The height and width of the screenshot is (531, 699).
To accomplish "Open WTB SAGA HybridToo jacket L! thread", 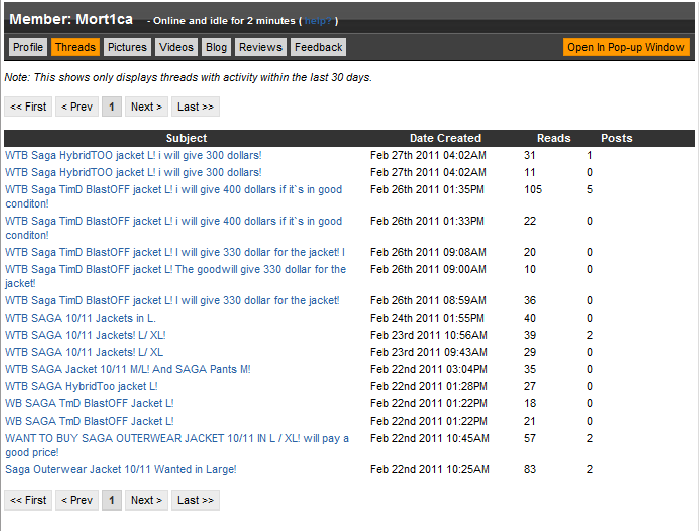I will point(81,386).
